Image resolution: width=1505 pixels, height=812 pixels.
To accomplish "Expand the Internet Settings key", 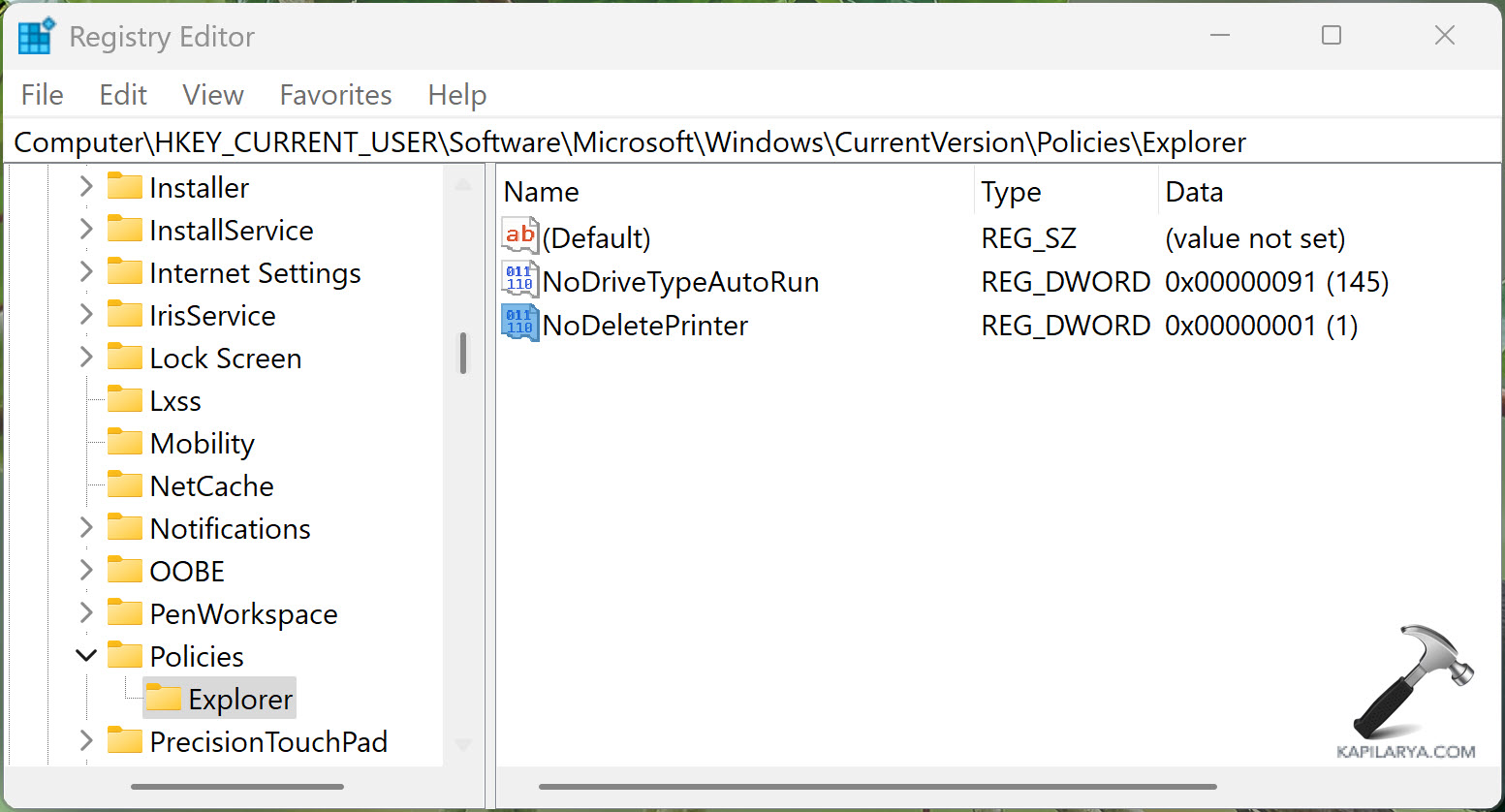I will click(86, 272).
